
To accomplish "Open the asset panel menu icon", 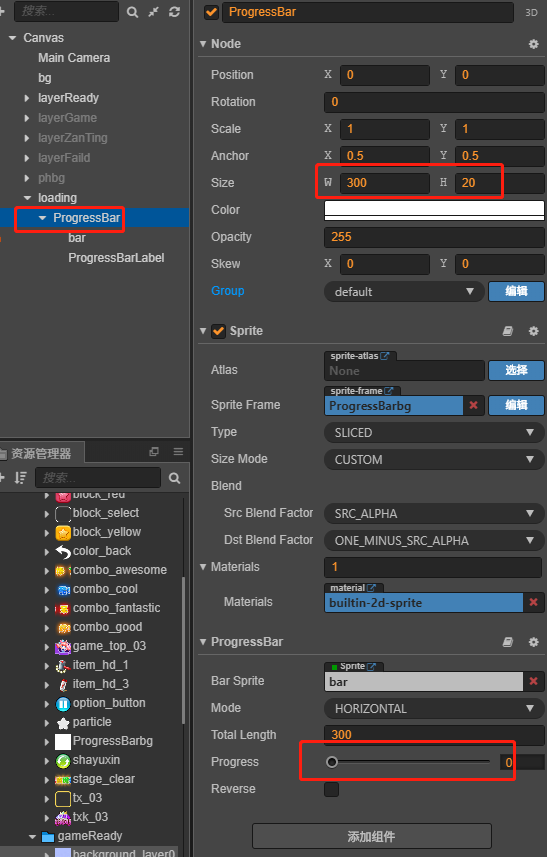I will click(x=178, y=451).
